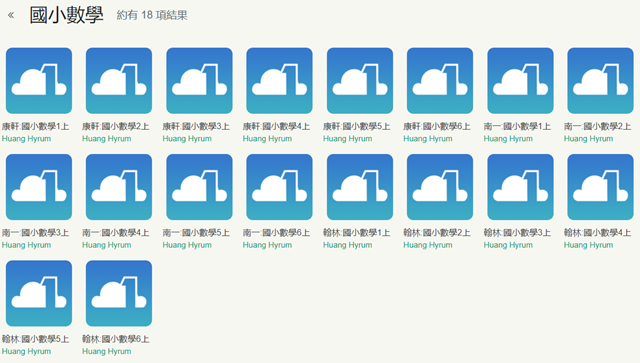Viewport: 640px width, 363px height.
Task: Click the 康軒:國小數學6上 title text
Action: pos(437,127)
